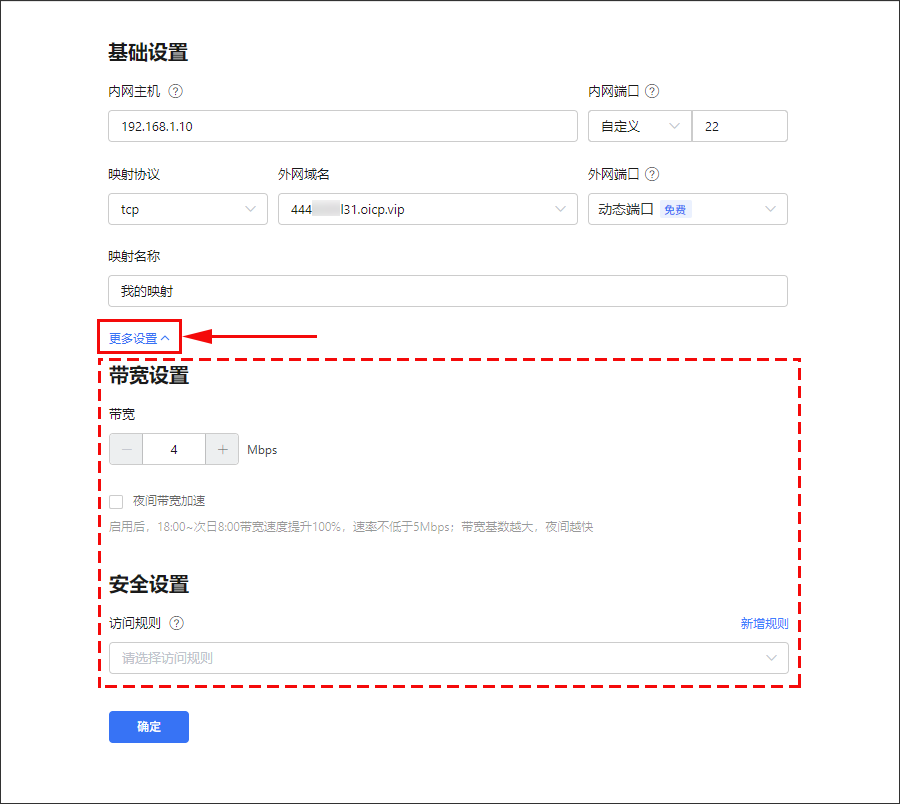Decrease bandwidth with the minus button
Screen dimensions: 900x804
pos(126,450)
